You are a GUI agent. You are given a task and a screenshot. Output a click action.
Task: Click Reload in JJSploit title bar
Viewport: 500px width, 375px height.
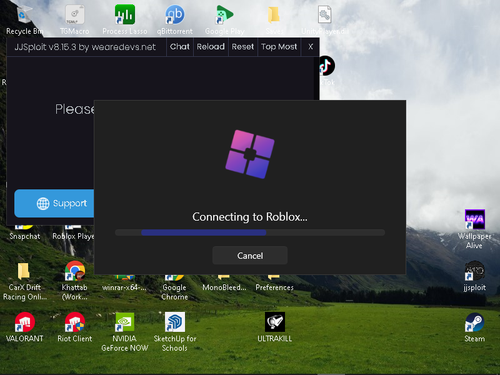point(211,47)
